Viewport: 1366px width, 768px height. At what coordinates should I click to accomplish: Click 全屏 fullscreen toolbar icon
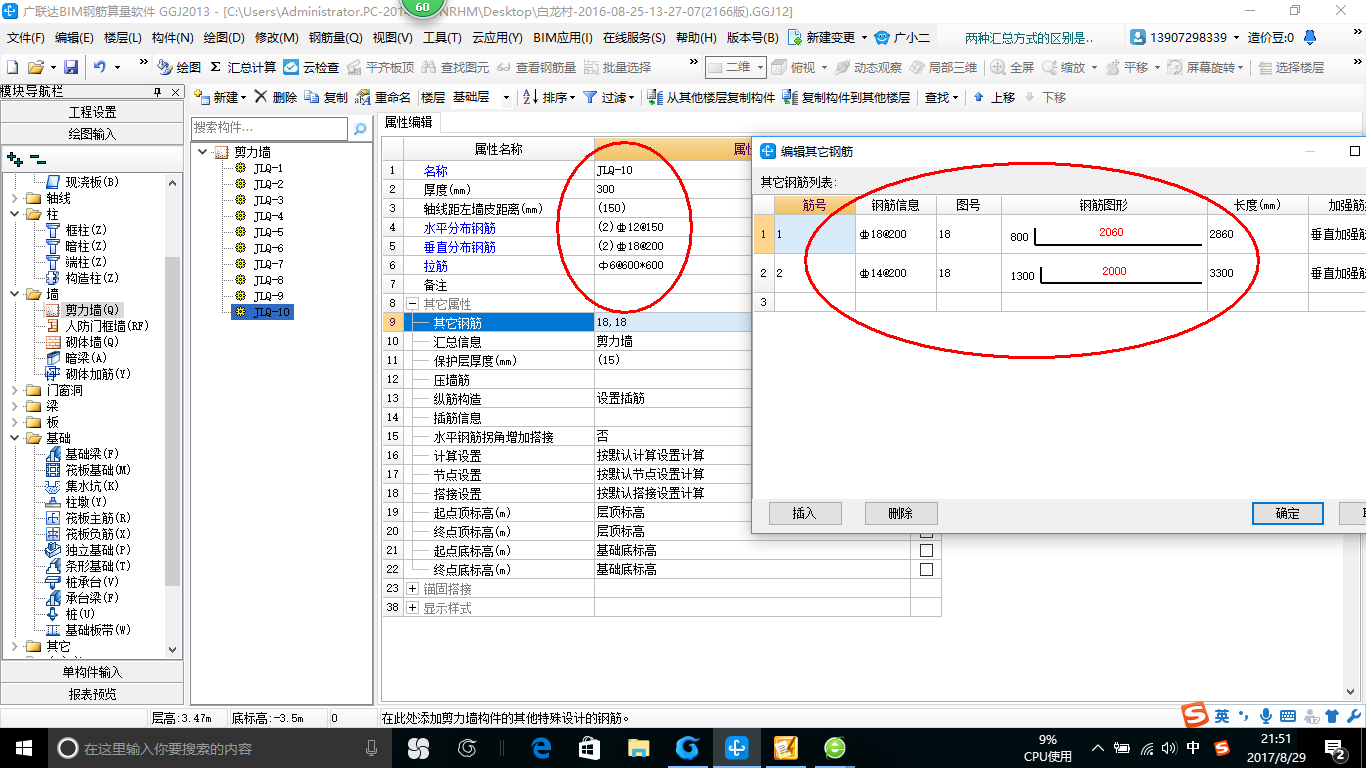coord(1012,67)
